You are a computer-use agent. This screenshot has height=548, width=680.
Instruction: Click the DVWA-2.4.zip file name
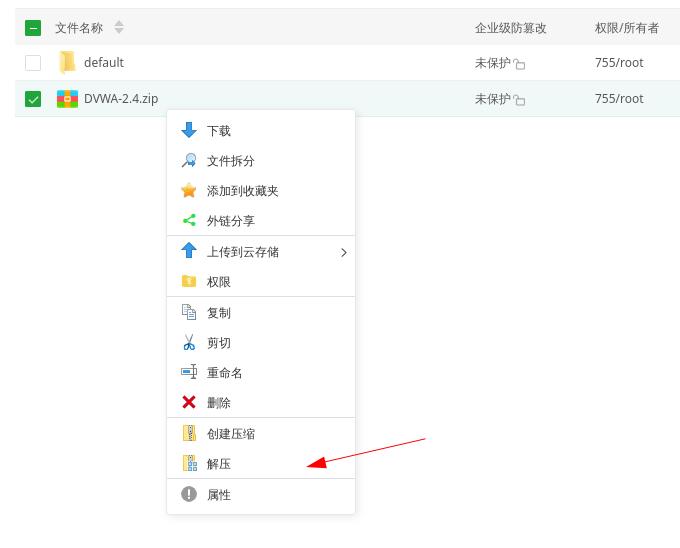120,98
